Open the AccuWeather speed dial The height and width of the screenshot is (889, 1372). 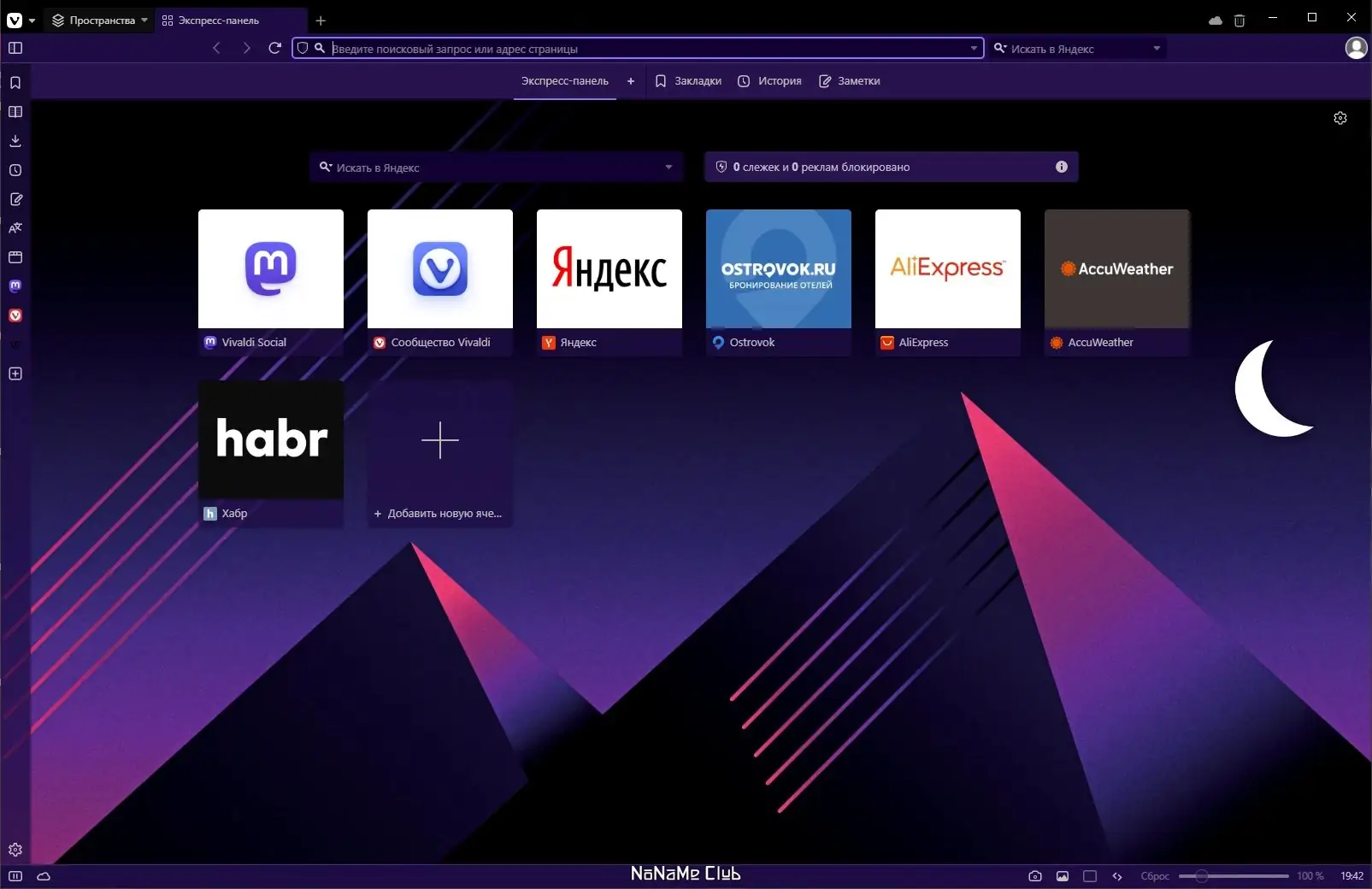[1117, 282]
